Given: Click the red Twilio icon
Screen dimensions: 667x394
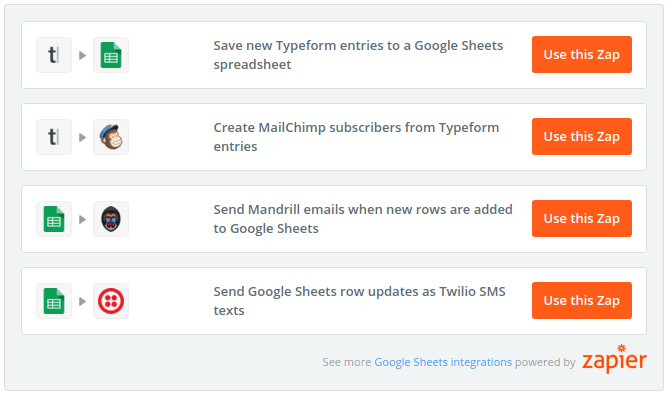Looking at the screenshot, I should coord(111,301).
